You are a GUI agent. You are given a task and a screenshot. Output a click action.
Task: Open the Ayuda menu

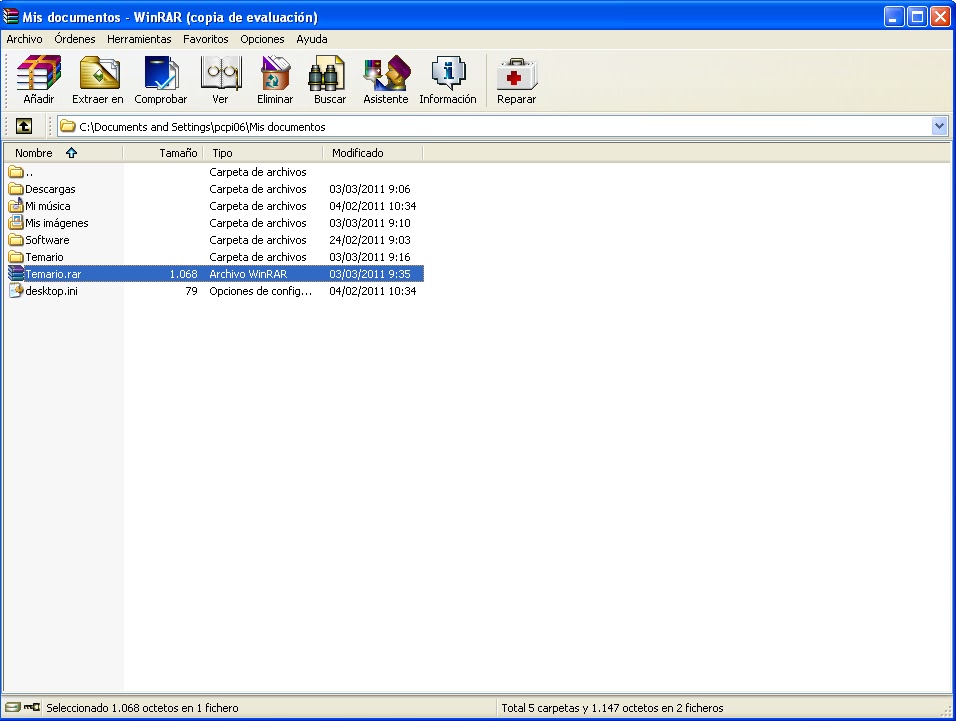312,39
